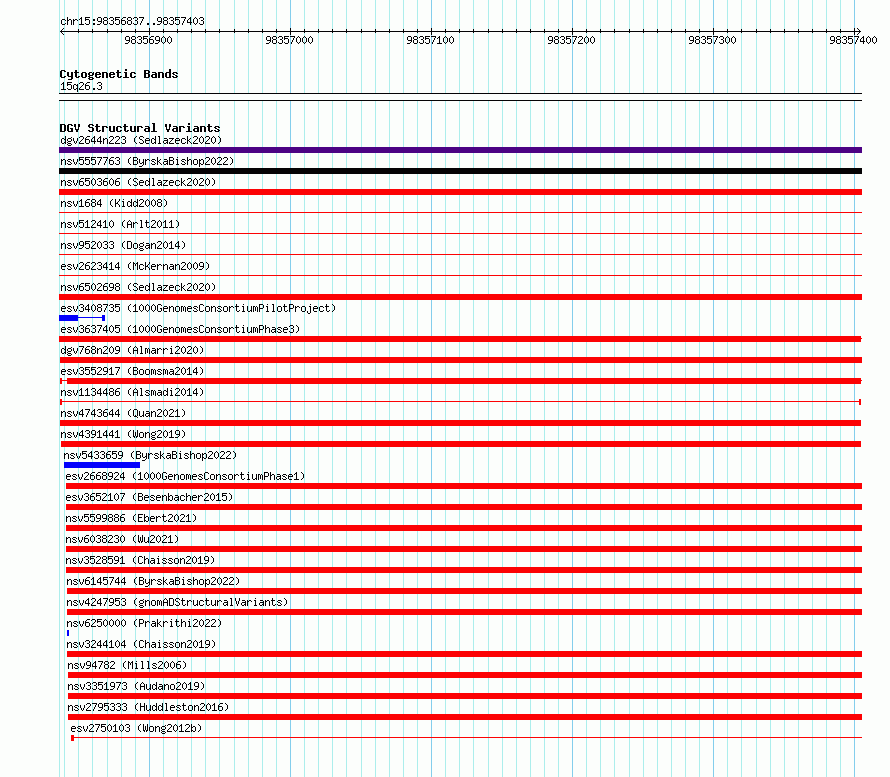This screenshot has width=890, height=777.
Task: Click nsv6502698 (Sedlazeck2020) label
Action: 138,287
